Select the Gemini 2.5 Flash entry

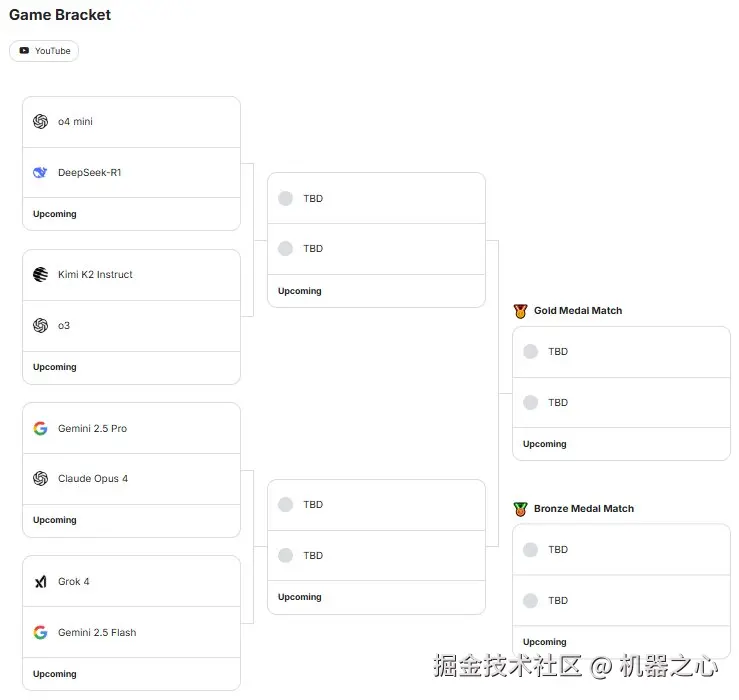pos(97,633)
